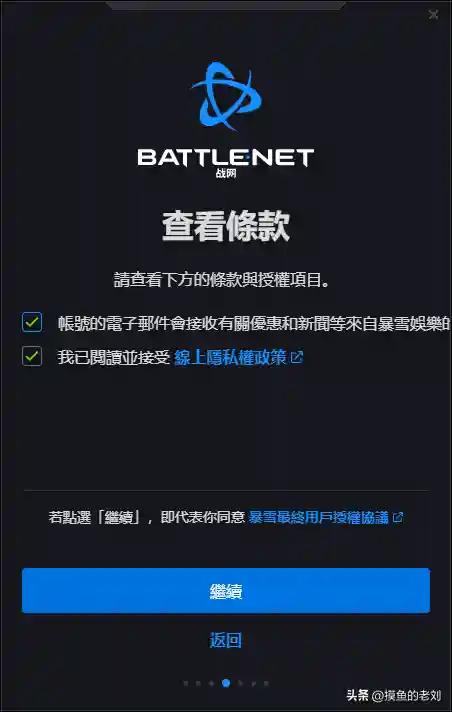Jump to the last page indicator dot
452x712 pixels.
pos(266,683)
